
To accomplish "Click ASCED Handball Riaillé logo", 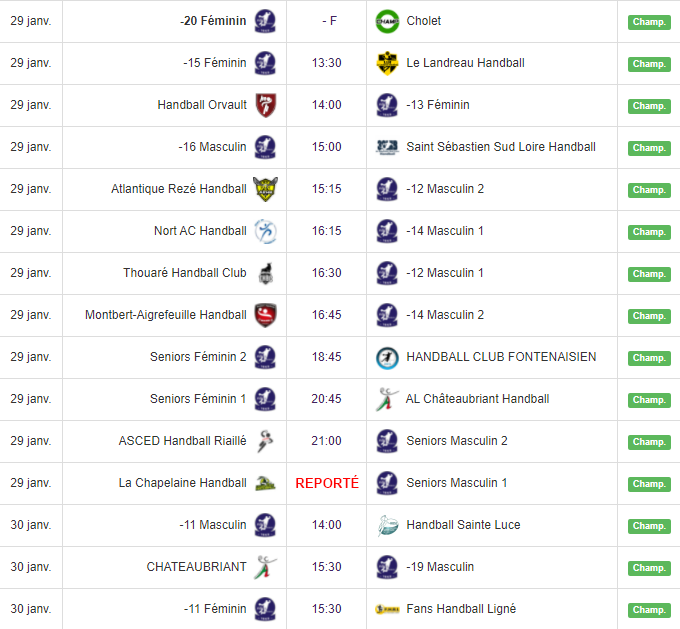I will click(x=265, y=441).
